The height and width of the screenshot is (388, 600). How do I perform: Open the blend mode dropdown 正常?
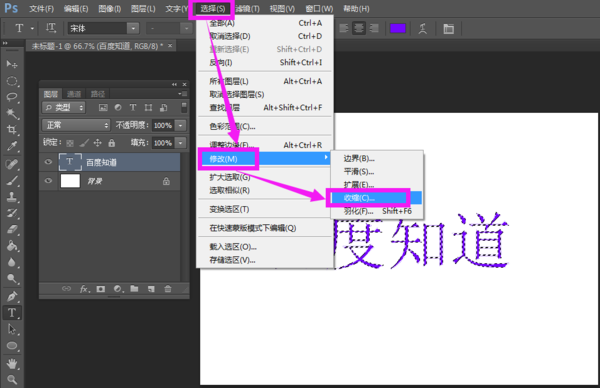click(x=76, y=125)
